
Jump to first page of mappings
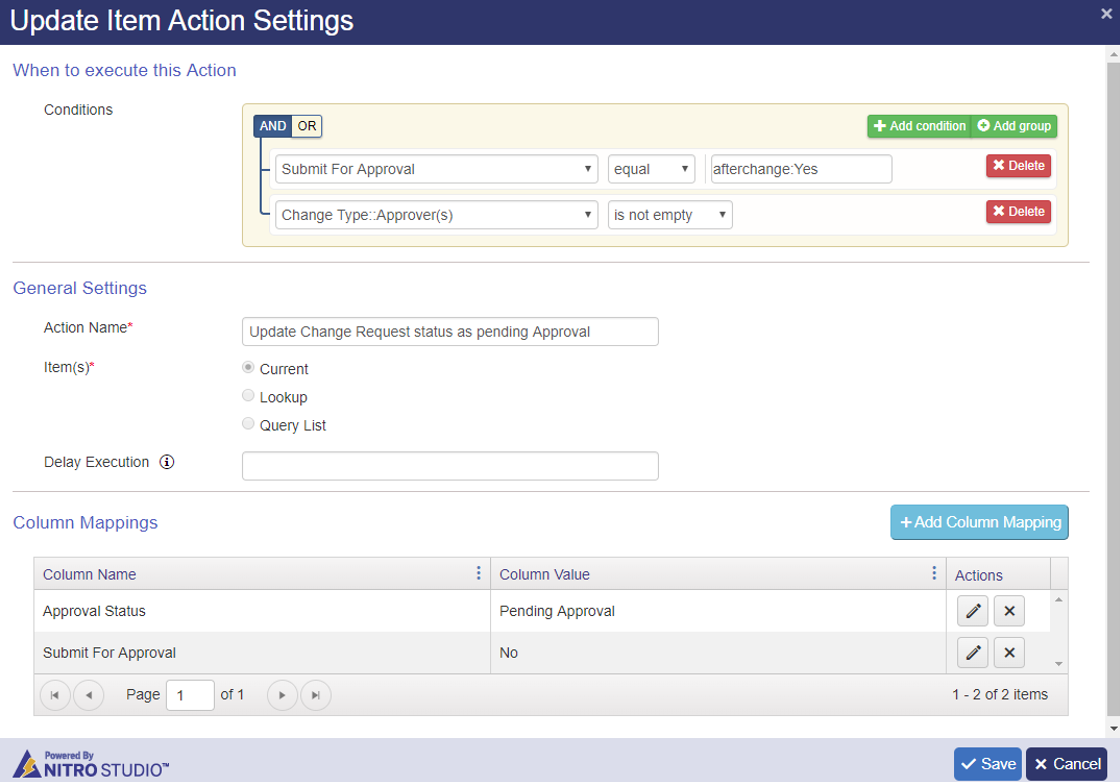[x=55, y=695]
